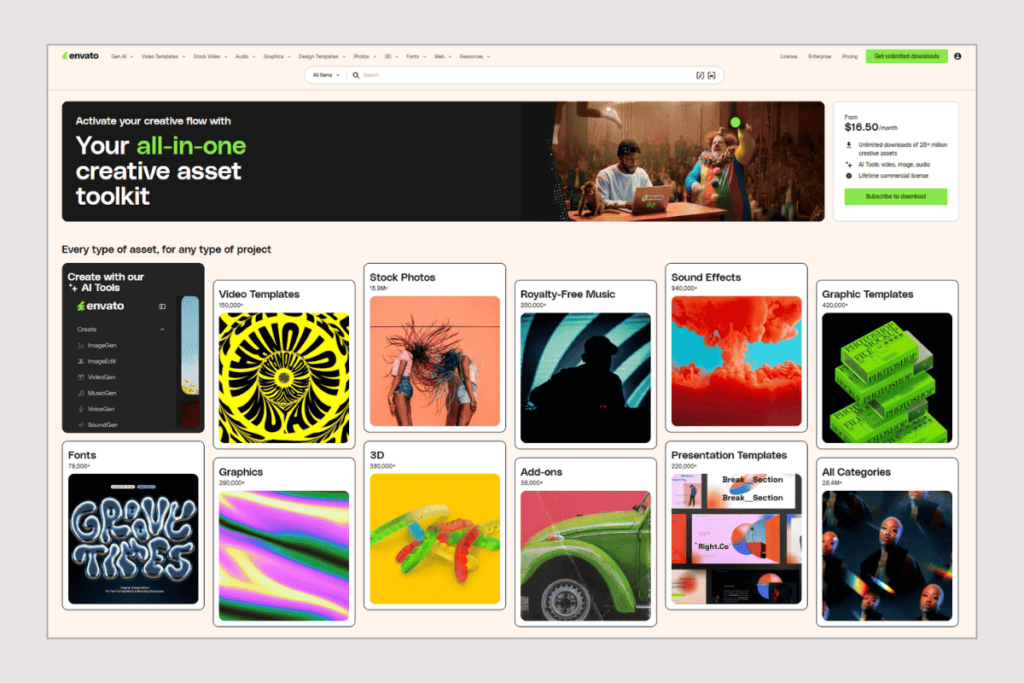Viewport: 1024px width, 683px height.
Task: Open the Sound Effects category card
Action: tap(736, 348)
